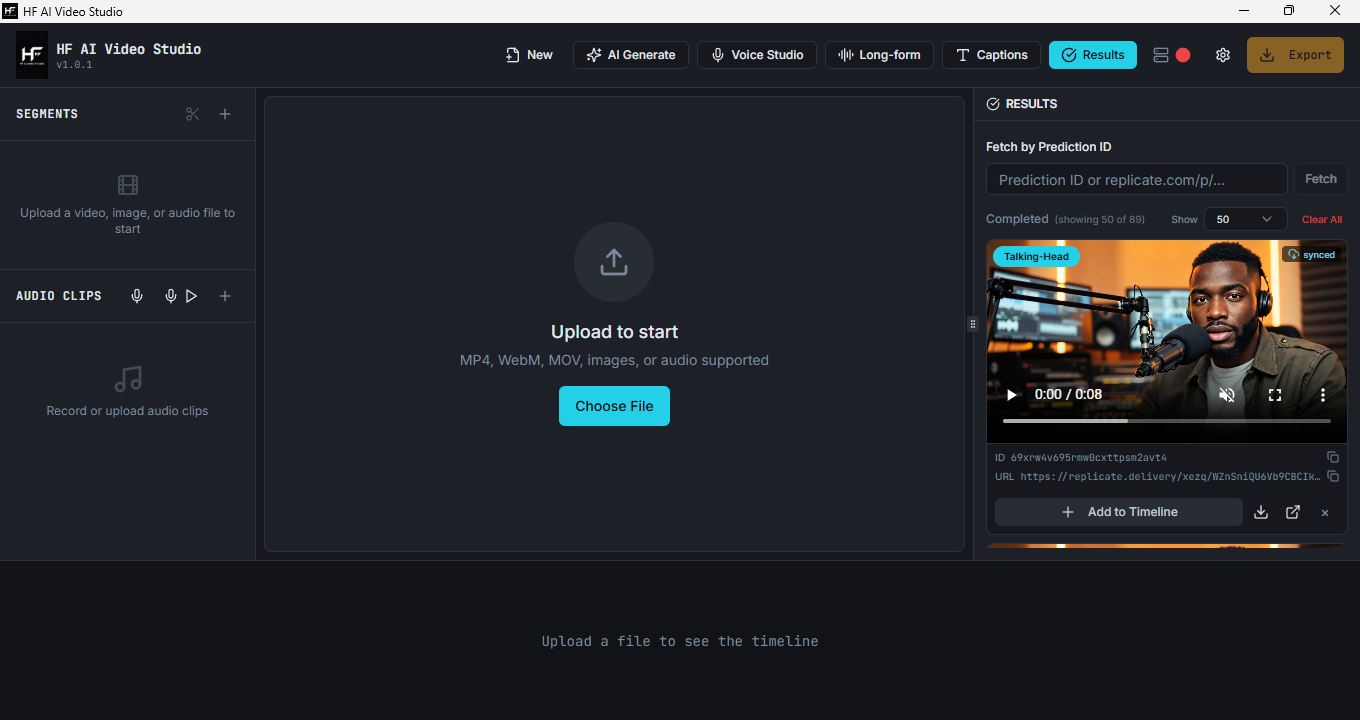
Task: Click the panel resize handle beside Results
Action: pos(972,324)
